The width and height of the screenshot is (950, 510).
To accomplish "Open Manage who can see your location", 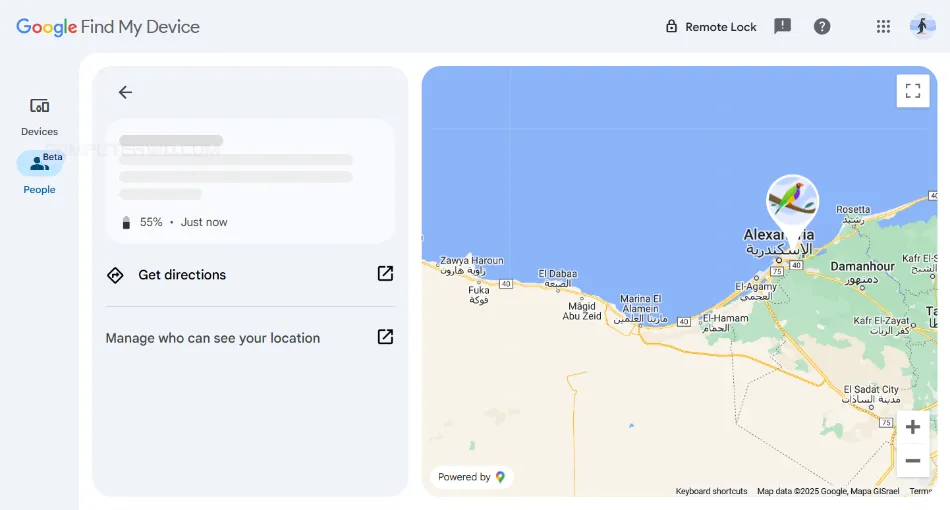I will point(250,337).
